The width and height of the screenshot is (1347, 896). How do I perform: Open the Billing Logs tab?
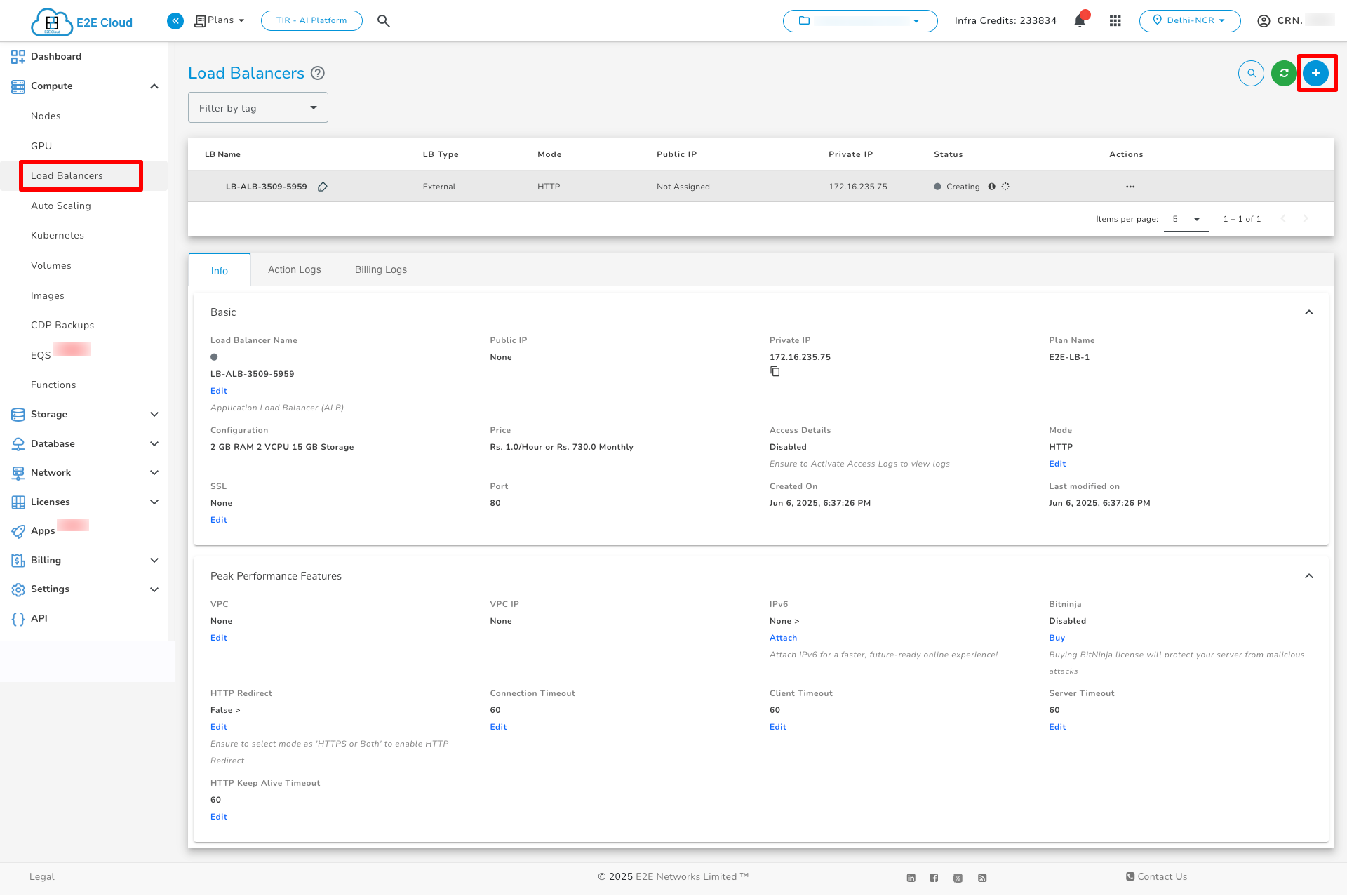(x=380, y=269)
